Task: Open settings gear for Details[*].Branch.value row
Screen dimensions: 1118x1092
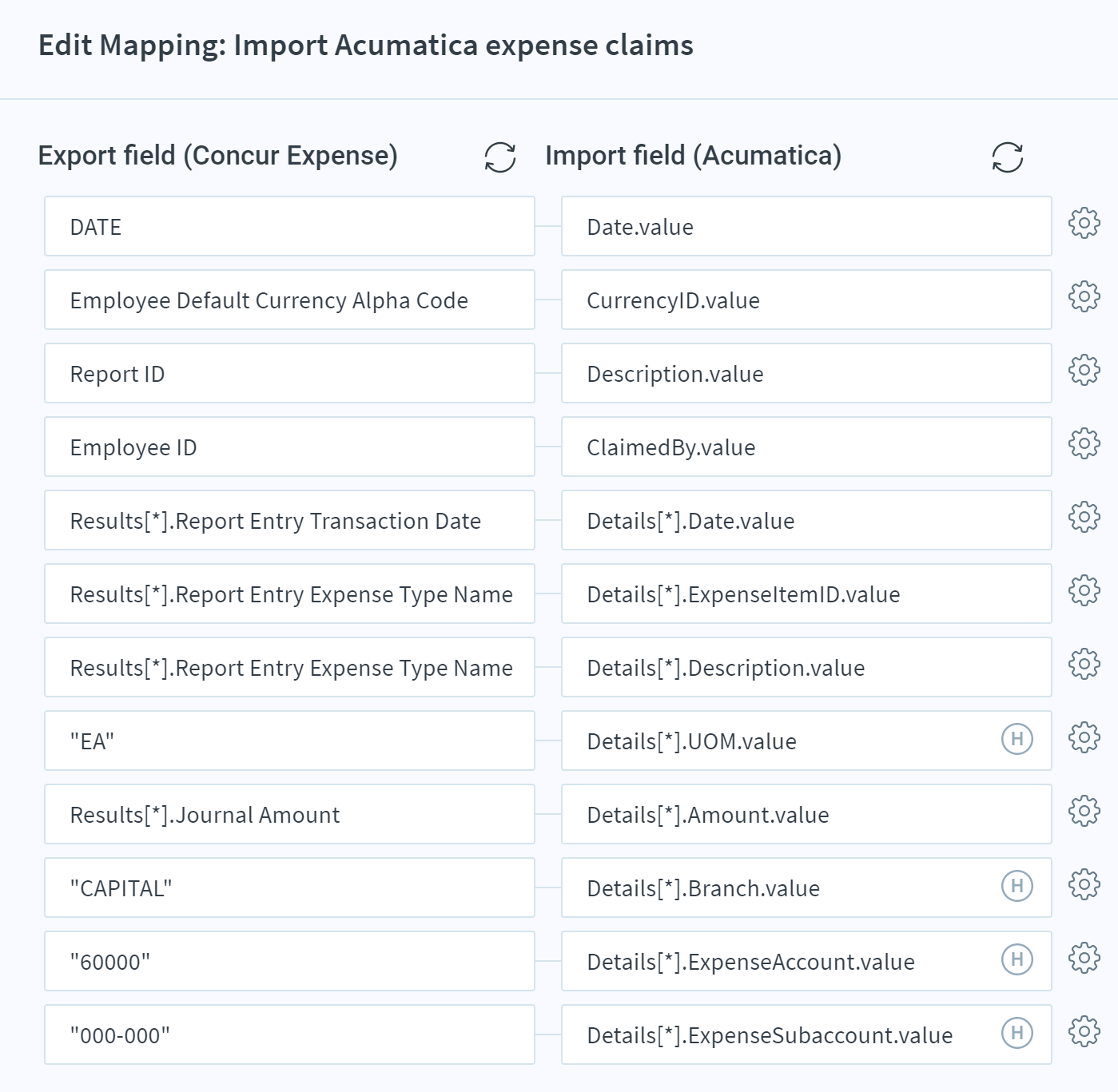Action: [1084, 884]
